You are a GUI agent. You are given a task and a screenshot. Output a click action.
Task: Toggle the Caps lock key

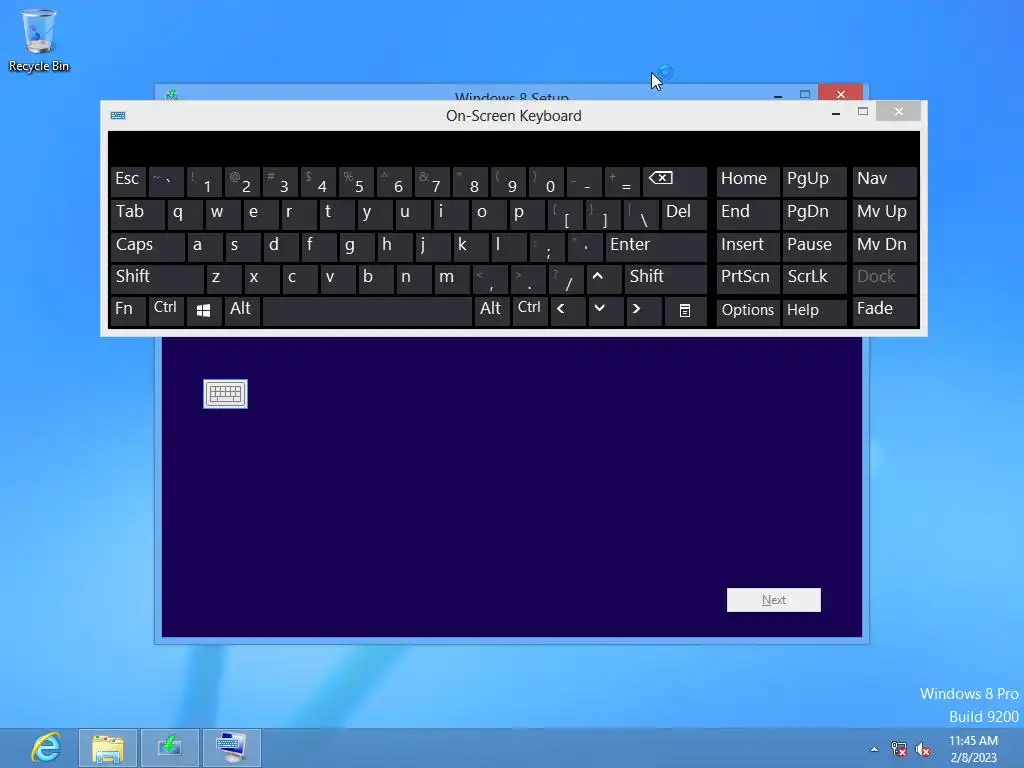tap(148, 246)
